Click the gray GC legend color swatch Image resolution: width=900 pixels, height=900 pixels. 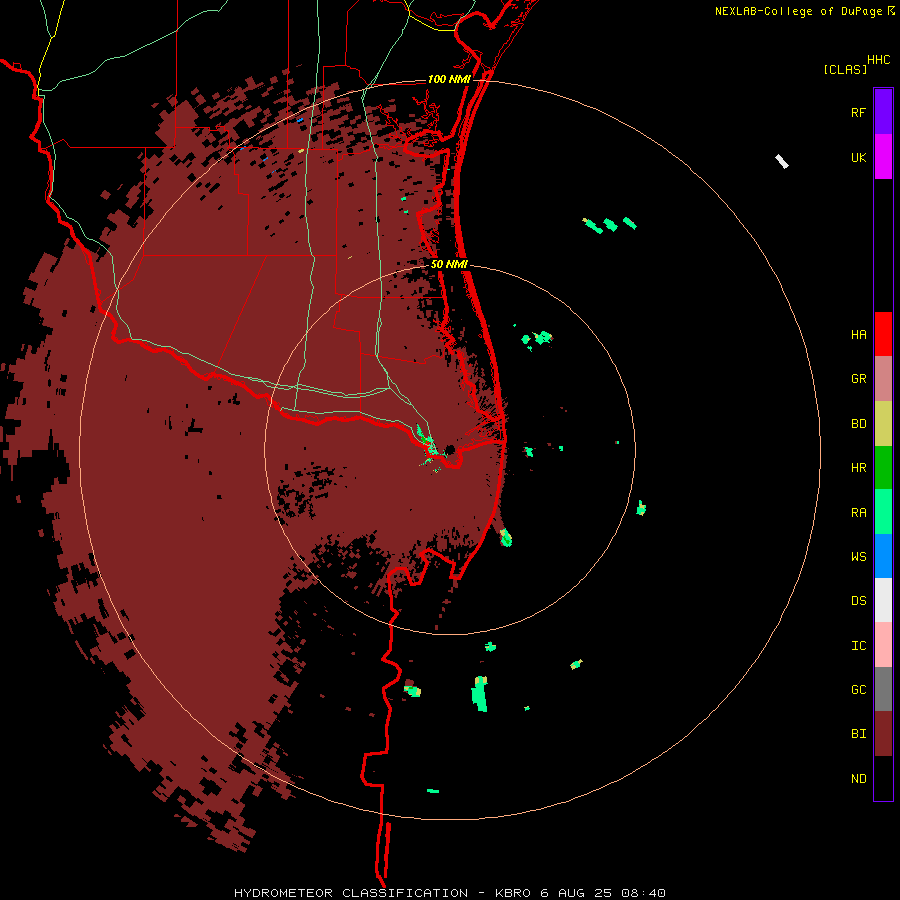[x=883, y=689]
